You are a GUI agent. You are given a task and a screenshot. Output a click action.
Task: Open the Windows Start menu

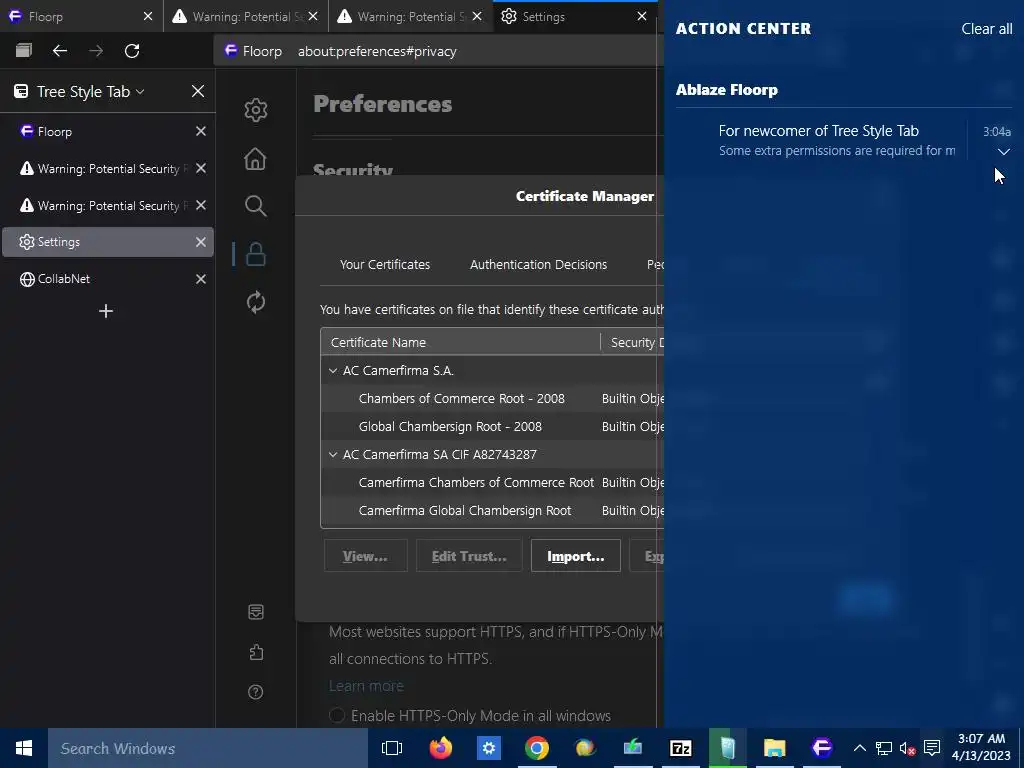pyautogui.click(x=24, y=748)
